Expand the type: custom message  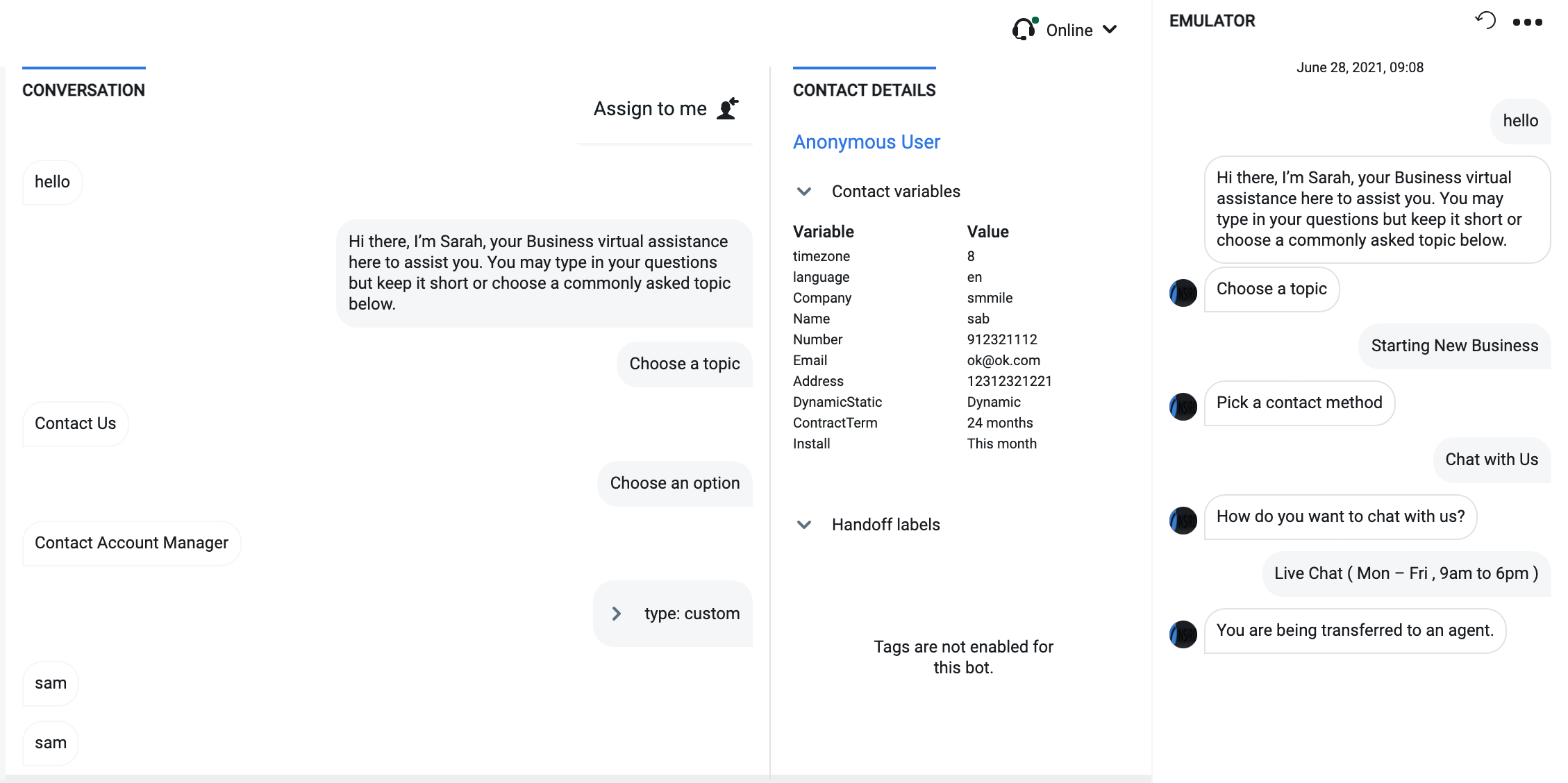(x=616, y=614)
